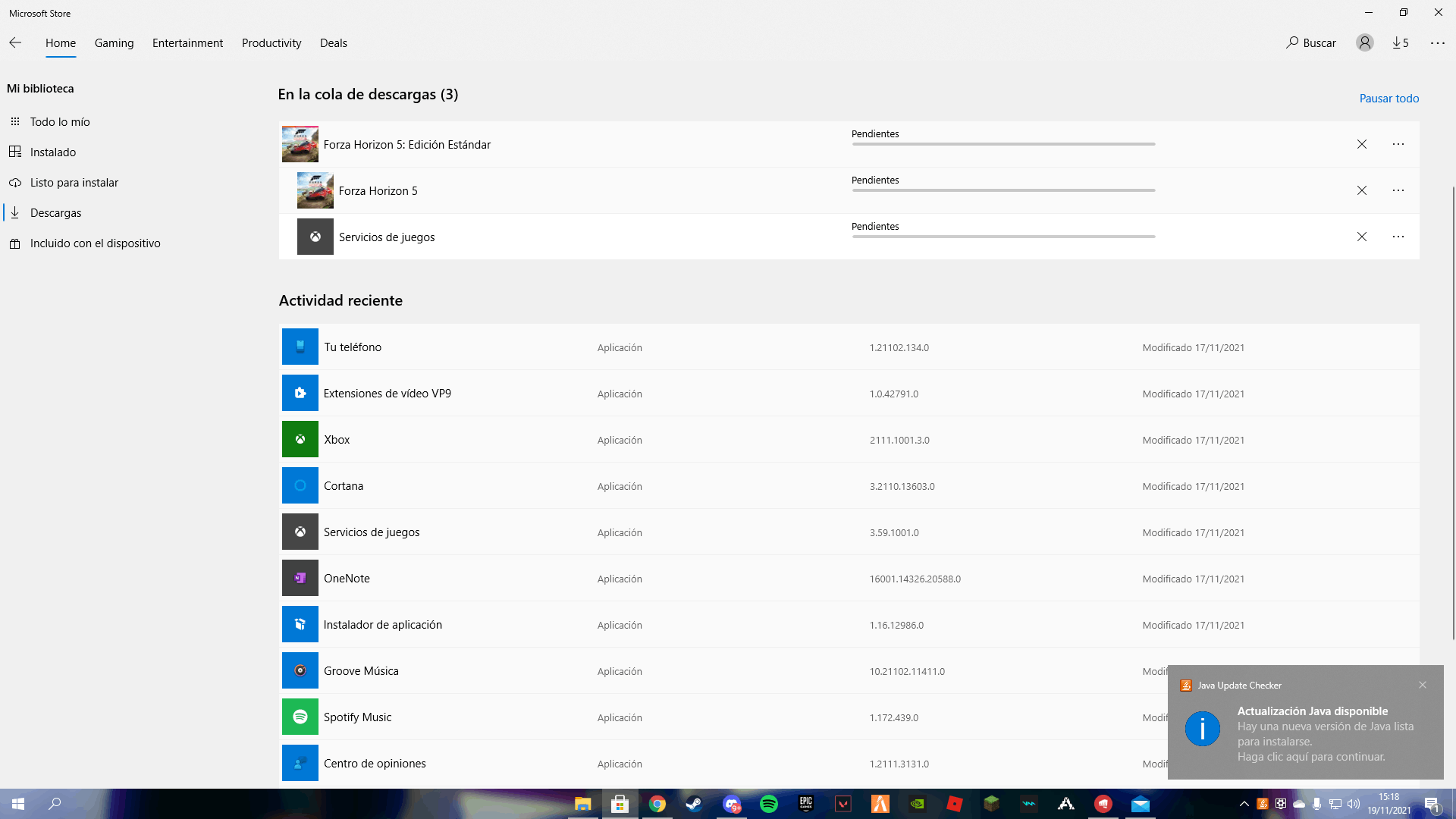Viewport: 1456px width, 819px height.
Task: Switch to the Gaming tab
Action: point(114,43)
